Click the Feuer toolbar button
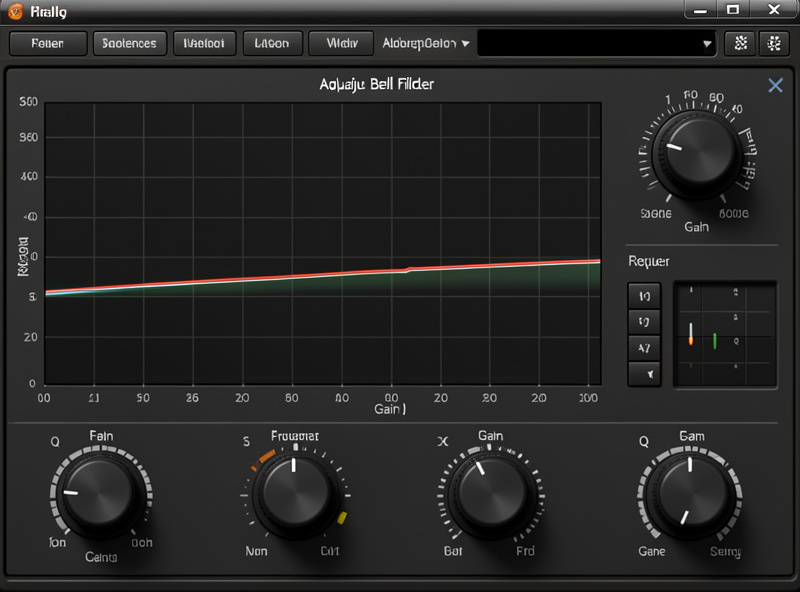Viewport: 800px width, 592px height. [x=48, y=43]
